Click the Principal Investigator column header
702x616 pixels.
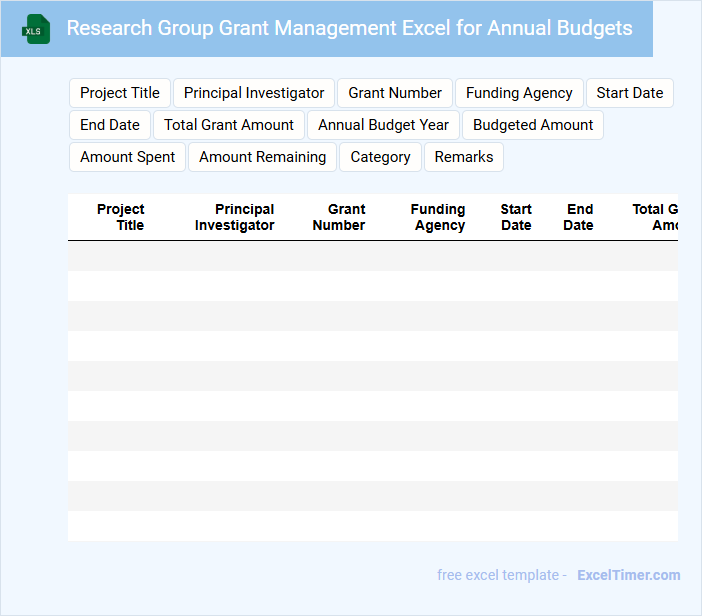coord(235,217)
